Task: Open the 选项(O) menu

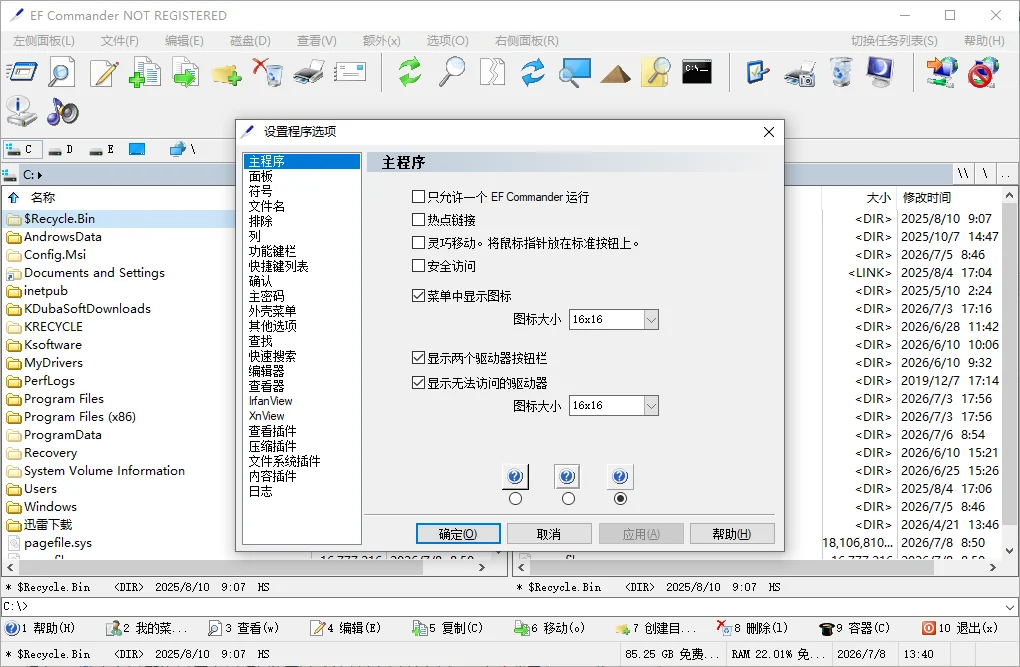Action: pos(448,40)
